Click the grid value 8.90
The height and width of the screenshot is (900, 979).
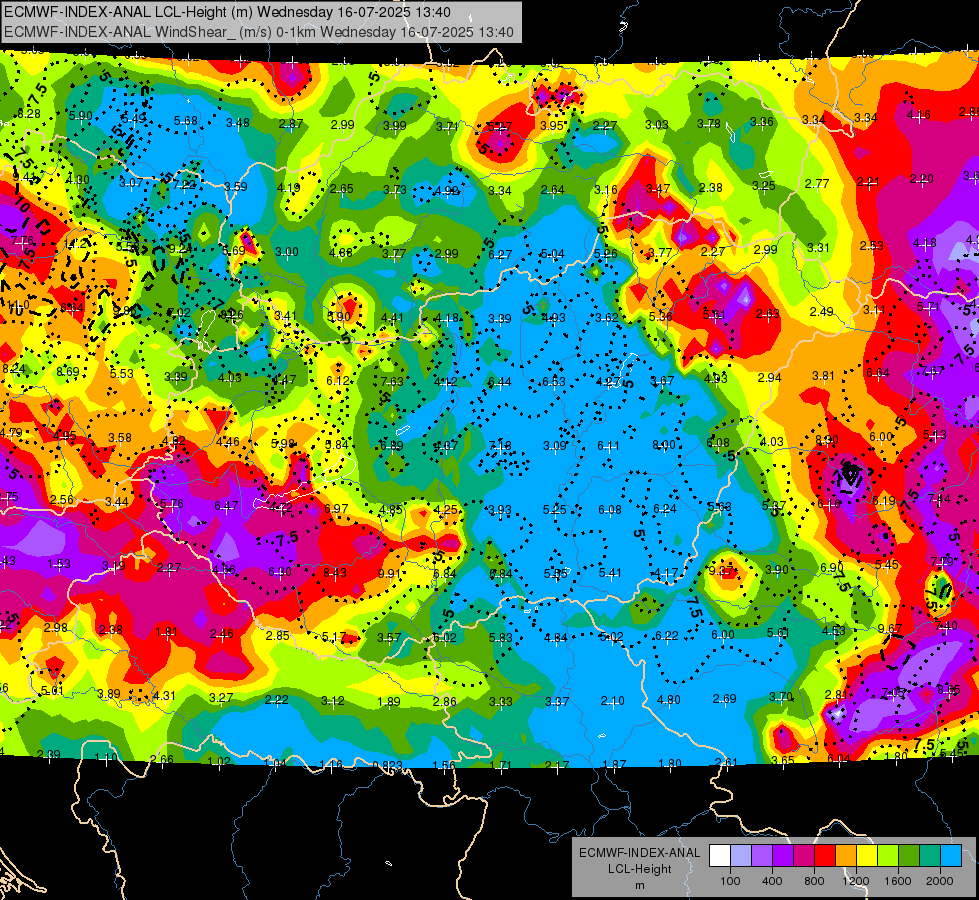pos(827,440)
